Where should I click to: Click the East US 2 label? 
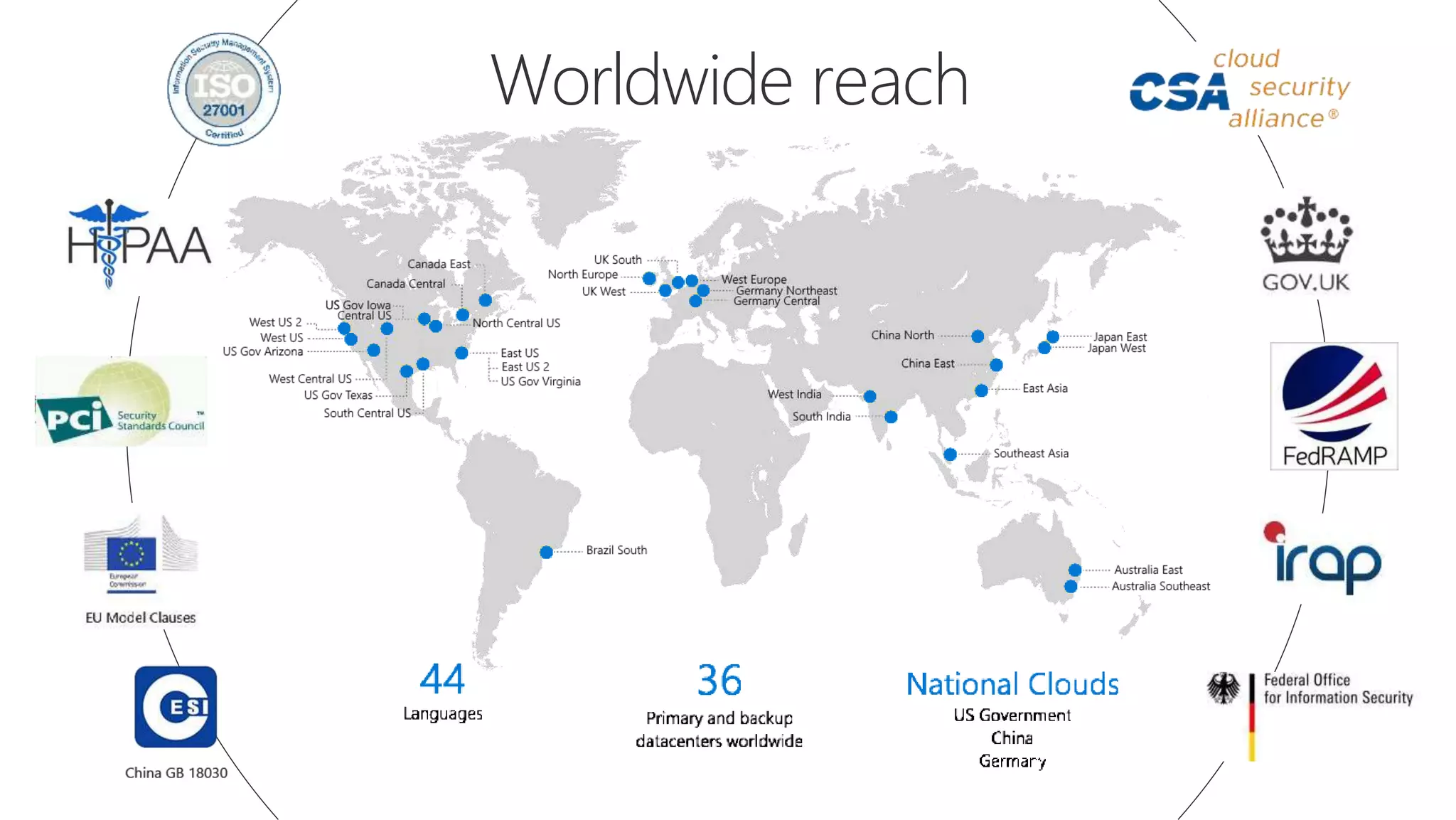[525, 367]
